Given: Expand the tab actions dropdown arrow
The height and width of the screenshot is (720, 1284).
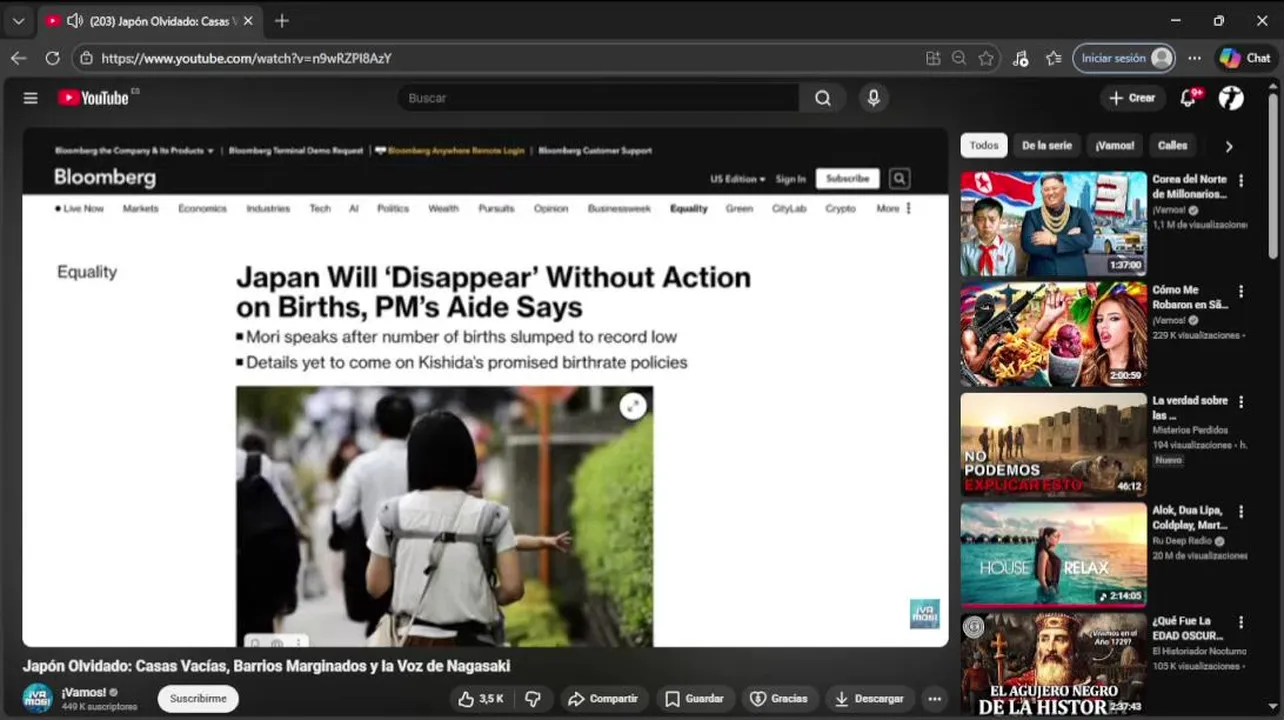Looking at the screenshot, I should [18, 21].
